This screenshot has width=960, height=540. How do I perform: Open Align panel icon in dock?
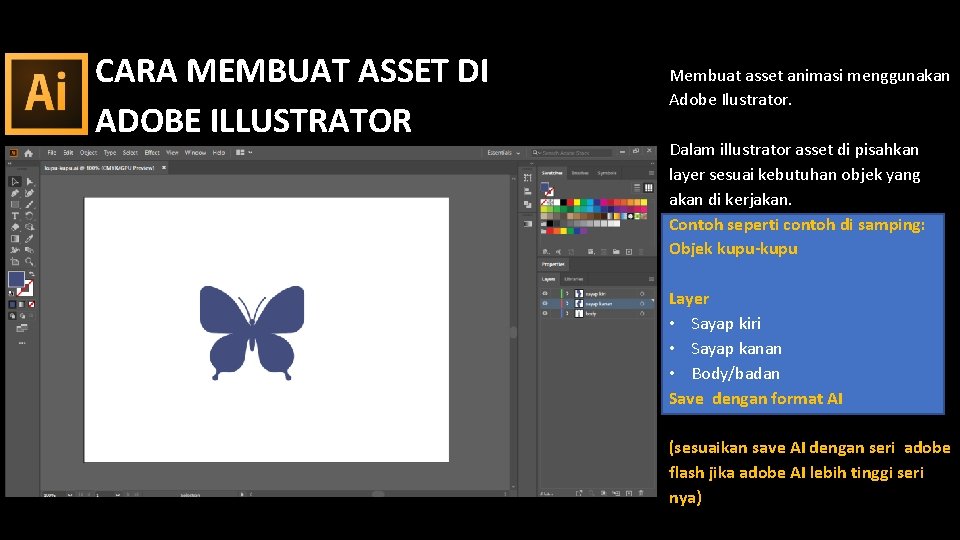coord(528,192)
